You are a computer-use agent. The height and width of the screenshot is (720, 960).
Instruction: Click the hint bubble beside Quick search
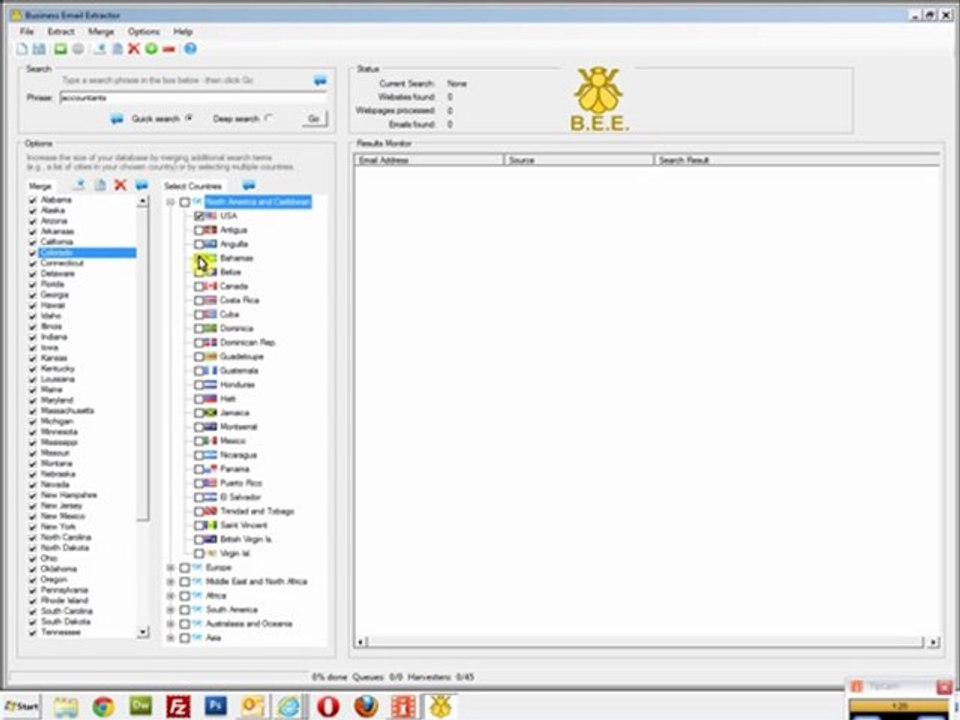(117, 119)
